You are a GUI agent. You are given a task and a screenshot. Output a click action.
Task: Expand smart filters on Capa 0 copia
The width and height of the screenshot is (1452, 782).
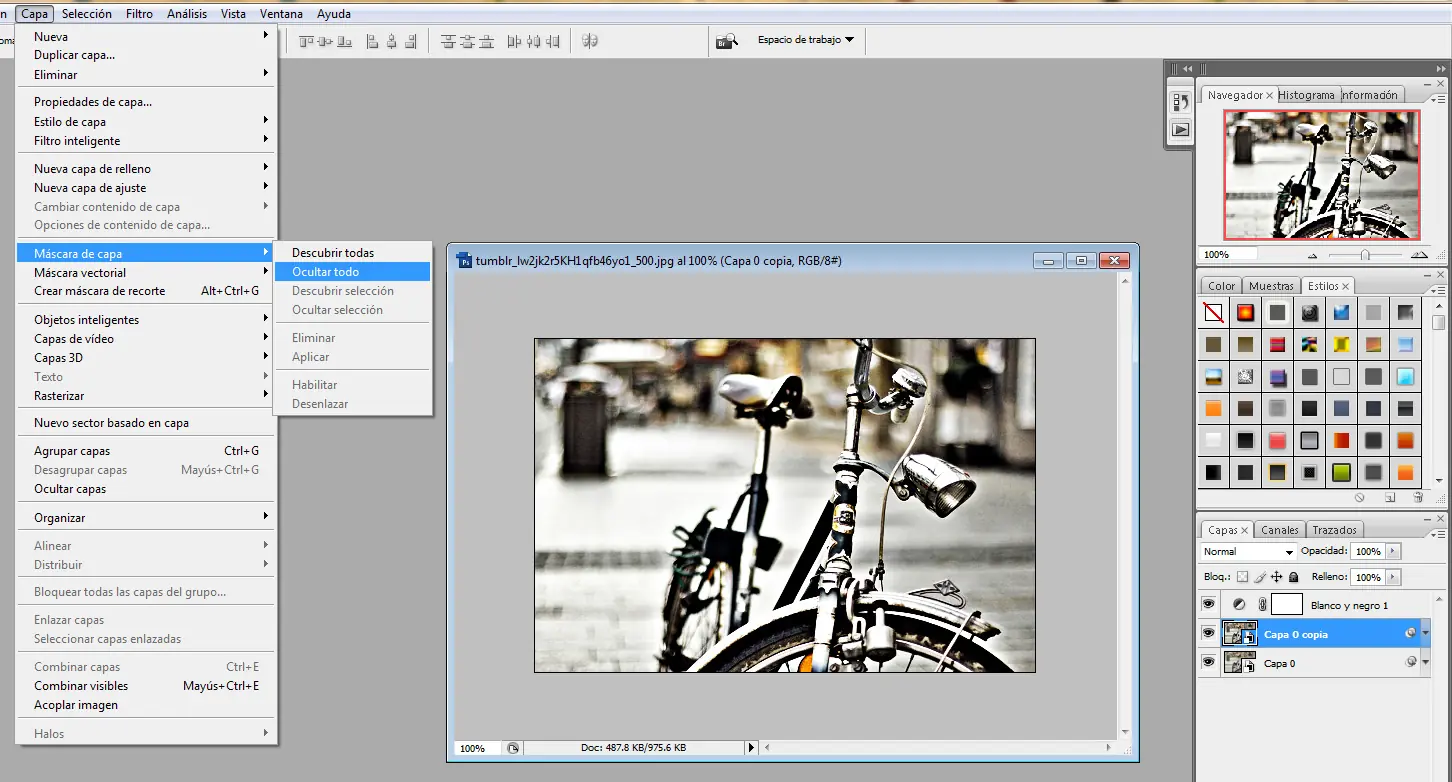coord(1426,634)
